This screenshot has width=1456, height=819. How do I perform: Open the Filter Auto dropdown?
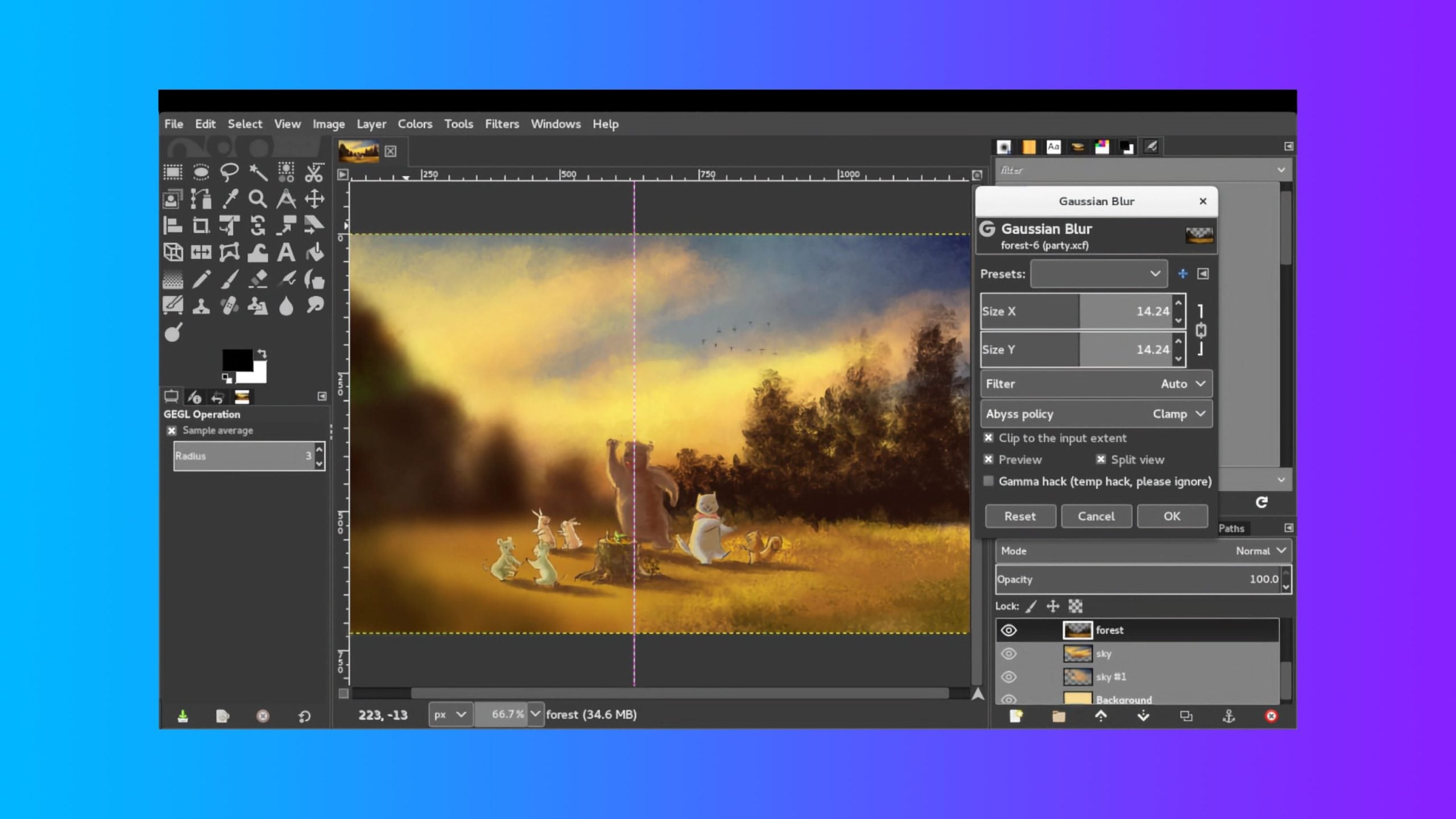pyautogui.click(x=1096, y=384)
